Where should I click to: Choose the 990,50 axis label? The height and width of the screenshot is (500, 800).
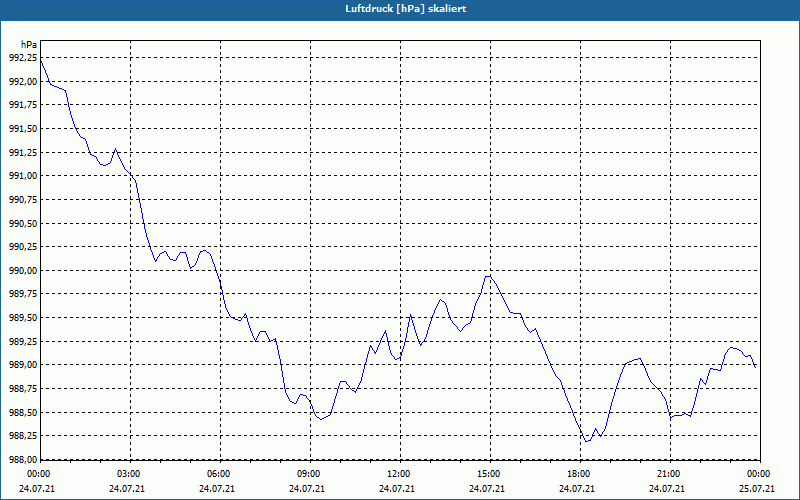click(23, 223)
